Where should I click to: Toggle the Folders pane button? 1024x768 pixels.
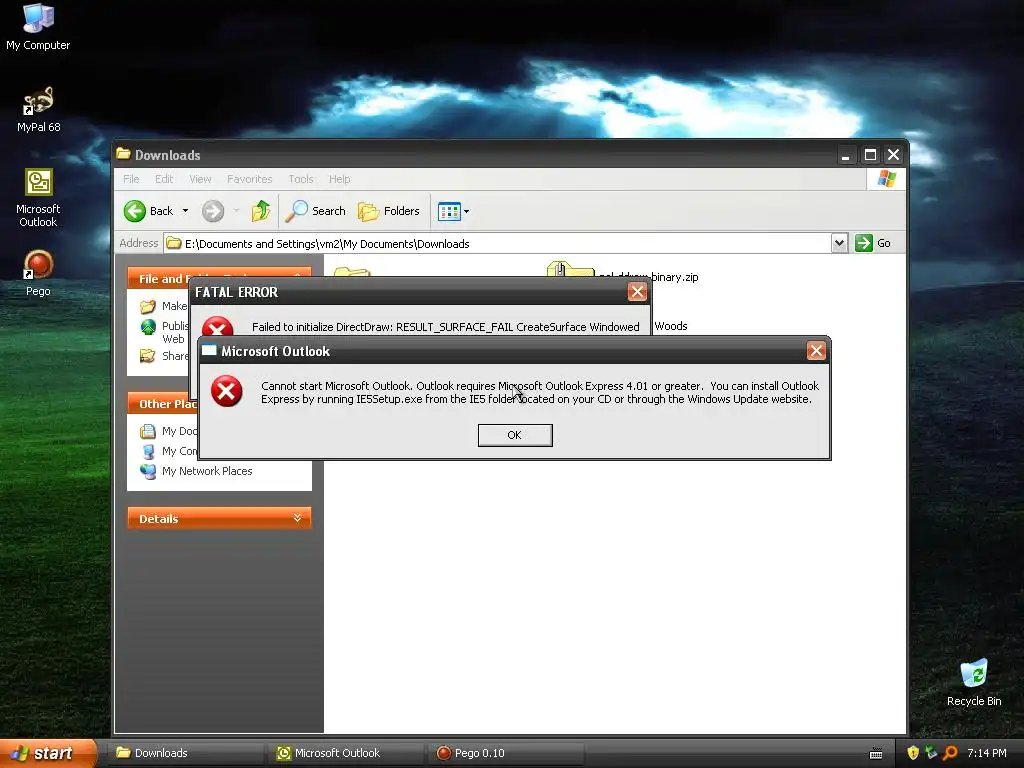point(389,211)
